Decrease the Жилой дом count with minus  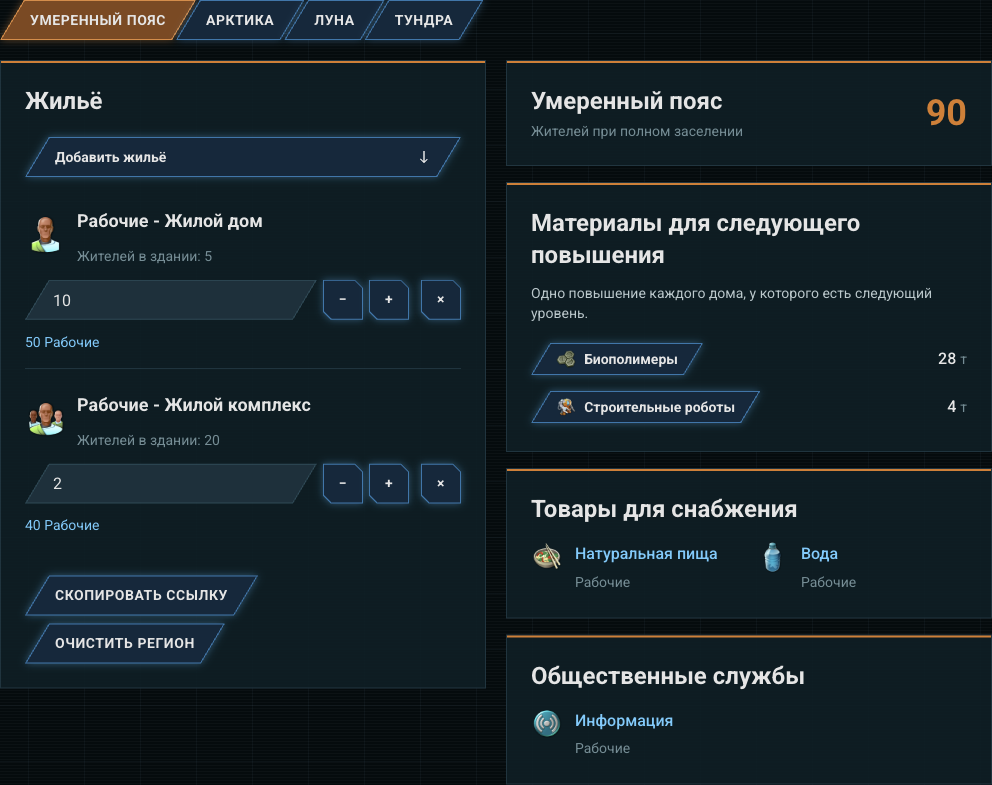coord(342,300)
